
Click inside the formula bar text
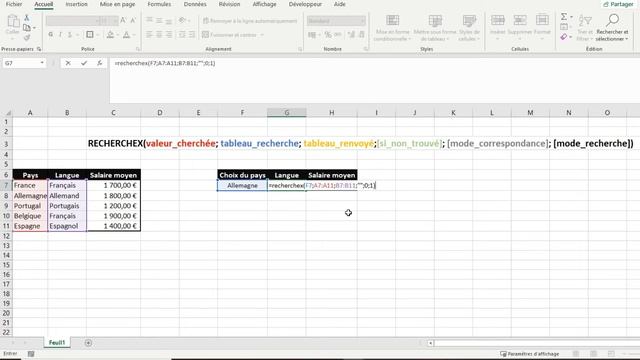tap(165, 63)
